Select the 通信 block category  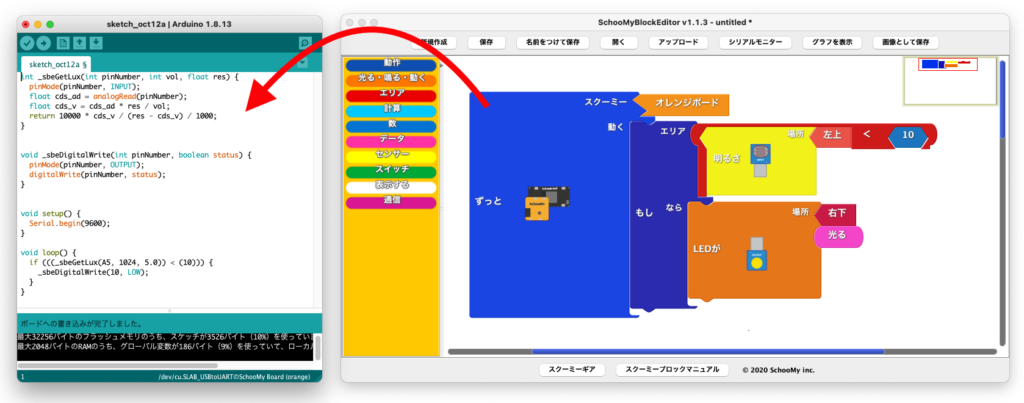click(391, 202)
